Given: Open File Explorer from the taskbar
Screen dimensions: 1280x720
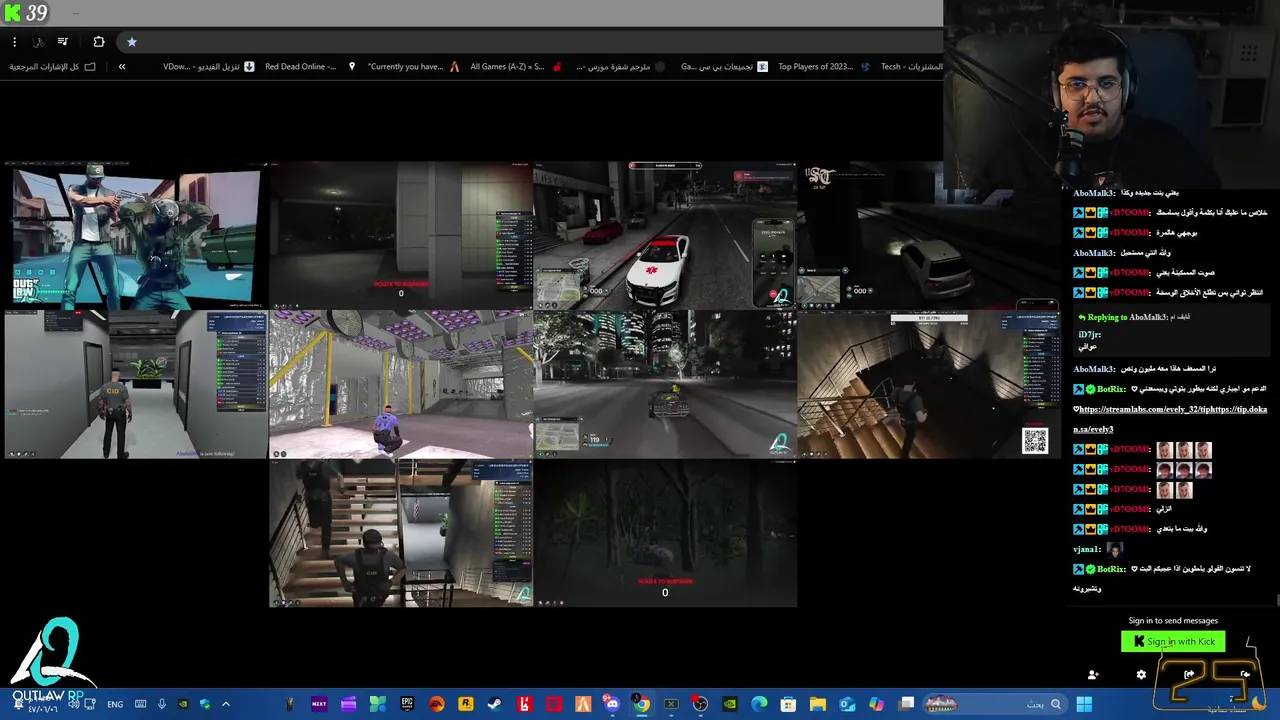Looking at the screenshot, I should (x=817, y=704).
